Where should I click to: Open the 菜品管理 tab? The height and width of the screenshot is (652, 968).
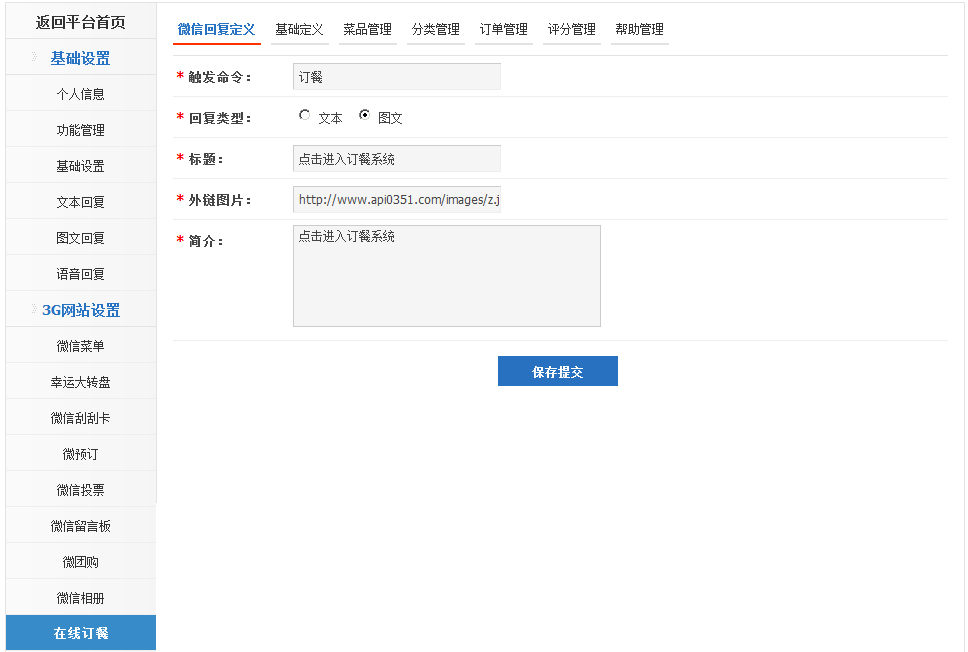(367, 30)
